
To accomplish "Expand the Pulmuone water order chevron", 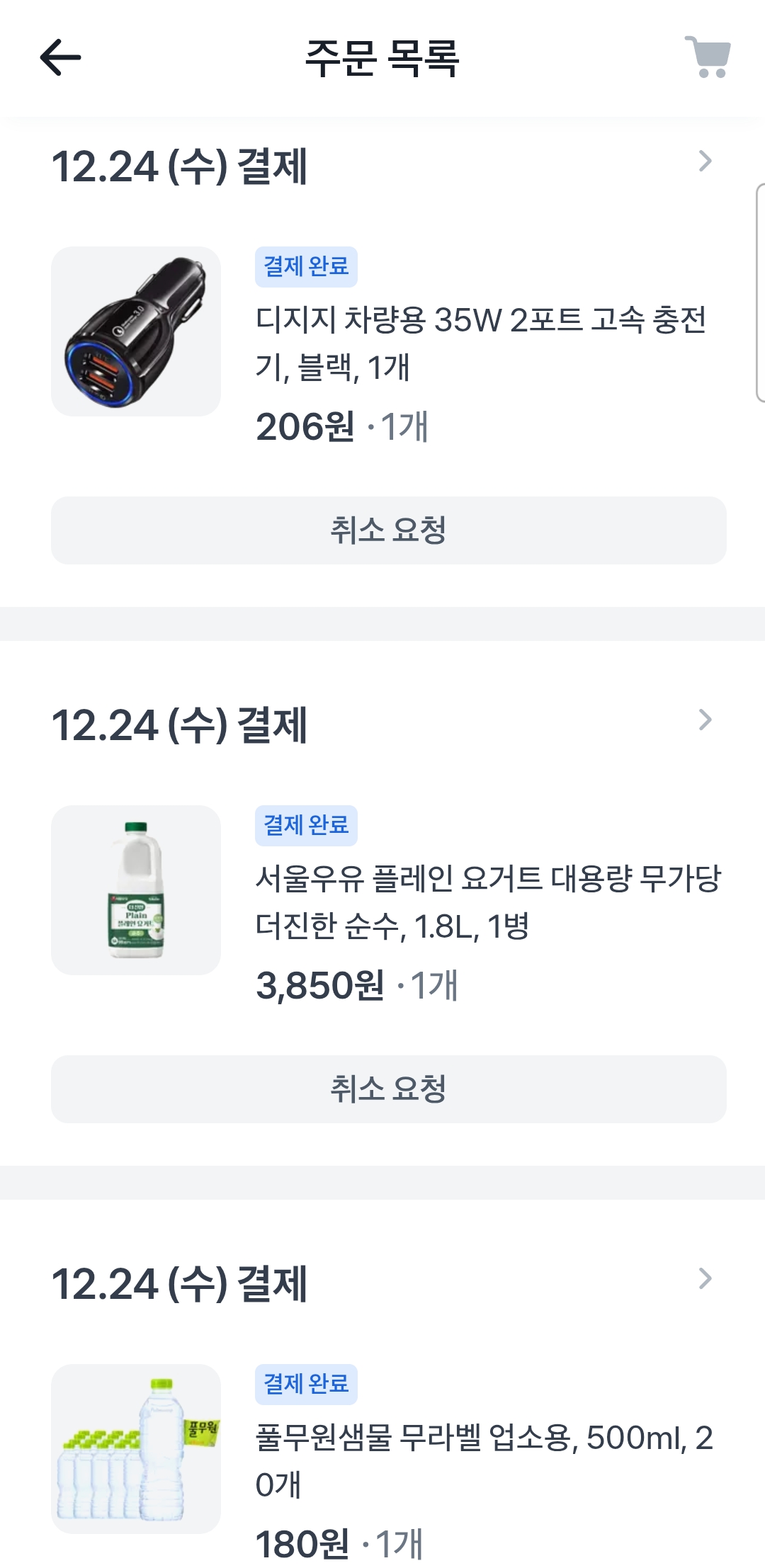I will 705,1279.
